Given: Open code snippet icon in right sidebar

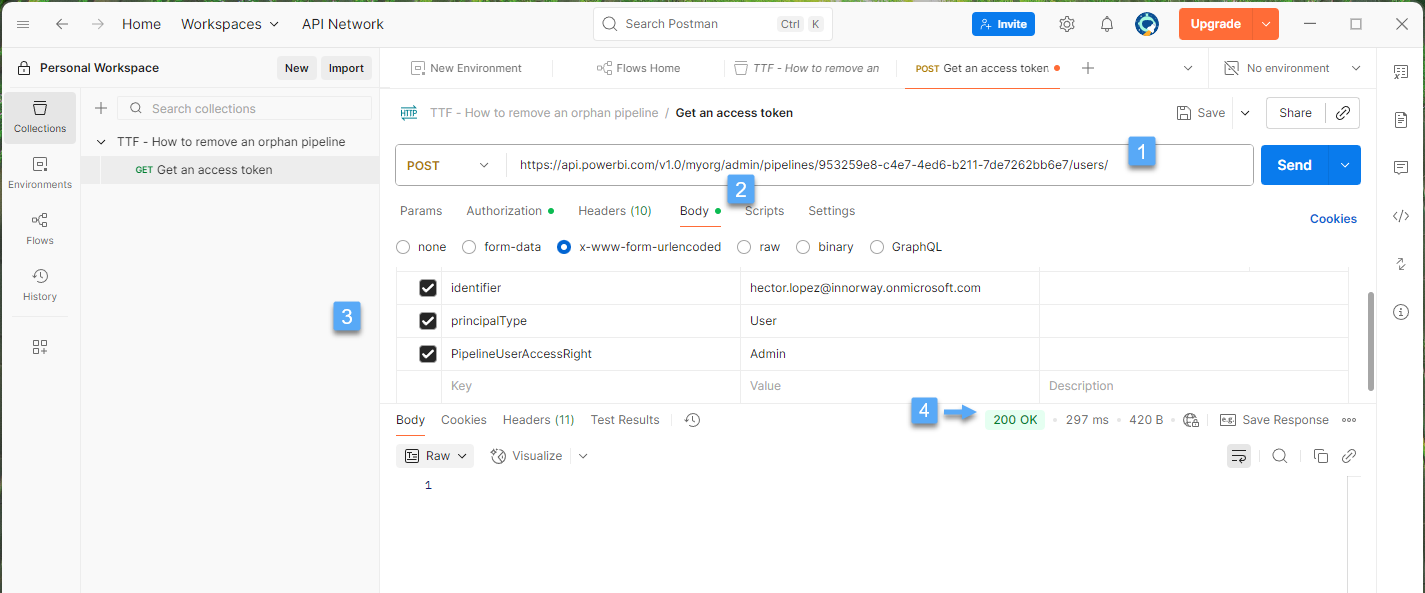Looking at the screenshot, I should pos(1401,216).
